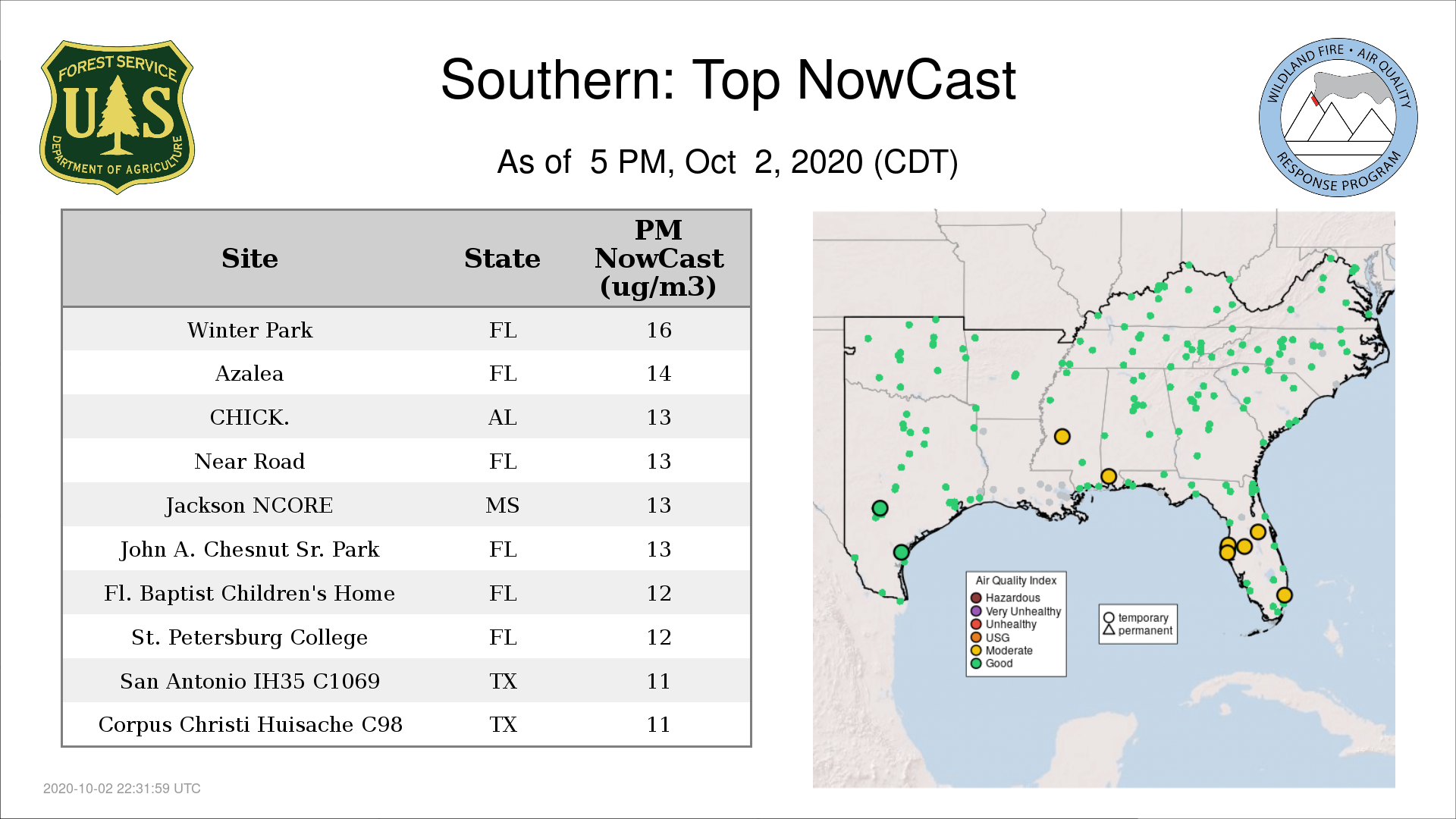The height and width of the screenshot is (819, 1456).
Task: Select the Jackson NCORE site entry
Action: (x=249, y=505)
